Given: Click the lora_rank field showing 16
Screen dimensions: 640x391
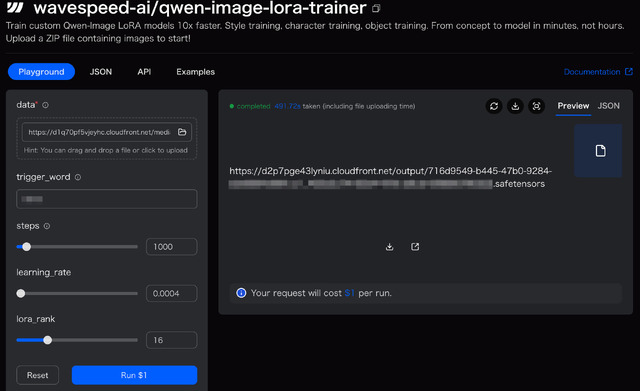Looking at the screenshot, I should click(171, 340).
